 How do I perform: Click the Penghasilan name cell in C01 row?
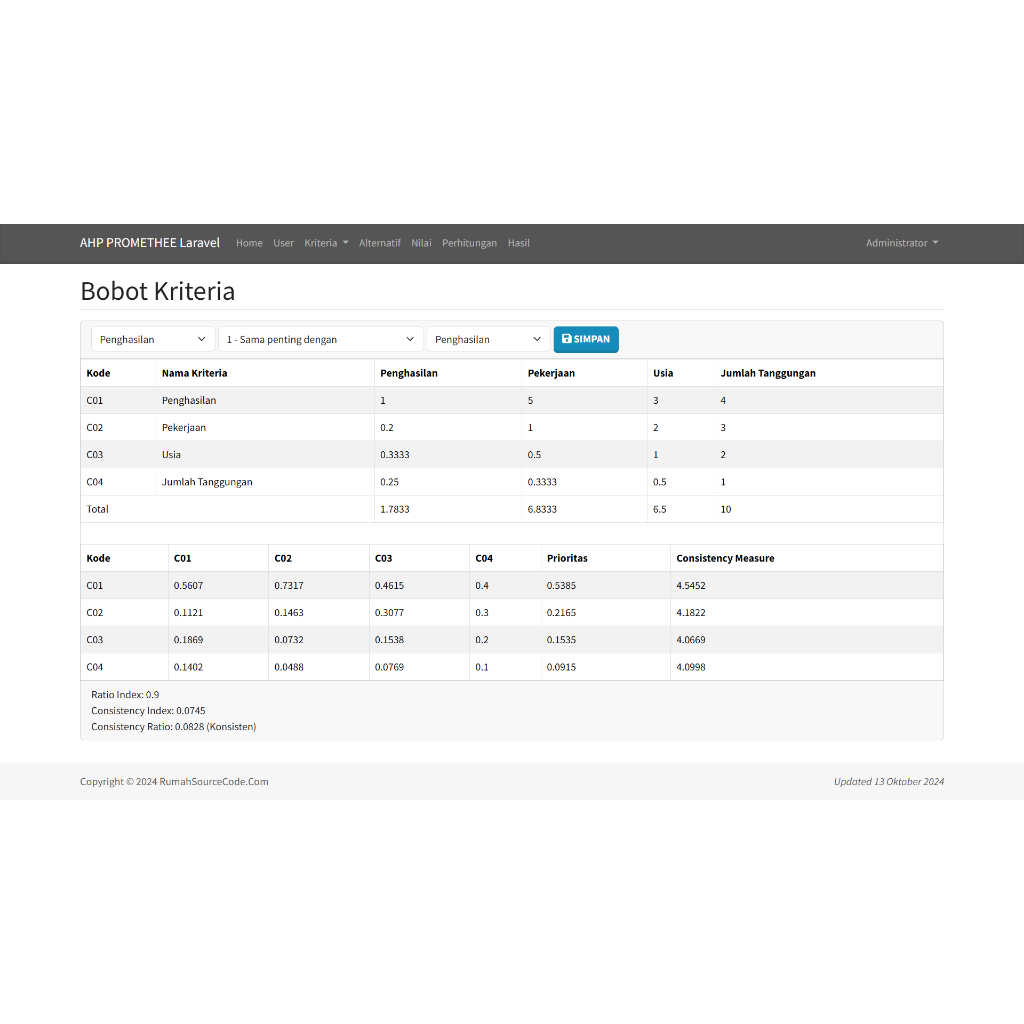189,400
